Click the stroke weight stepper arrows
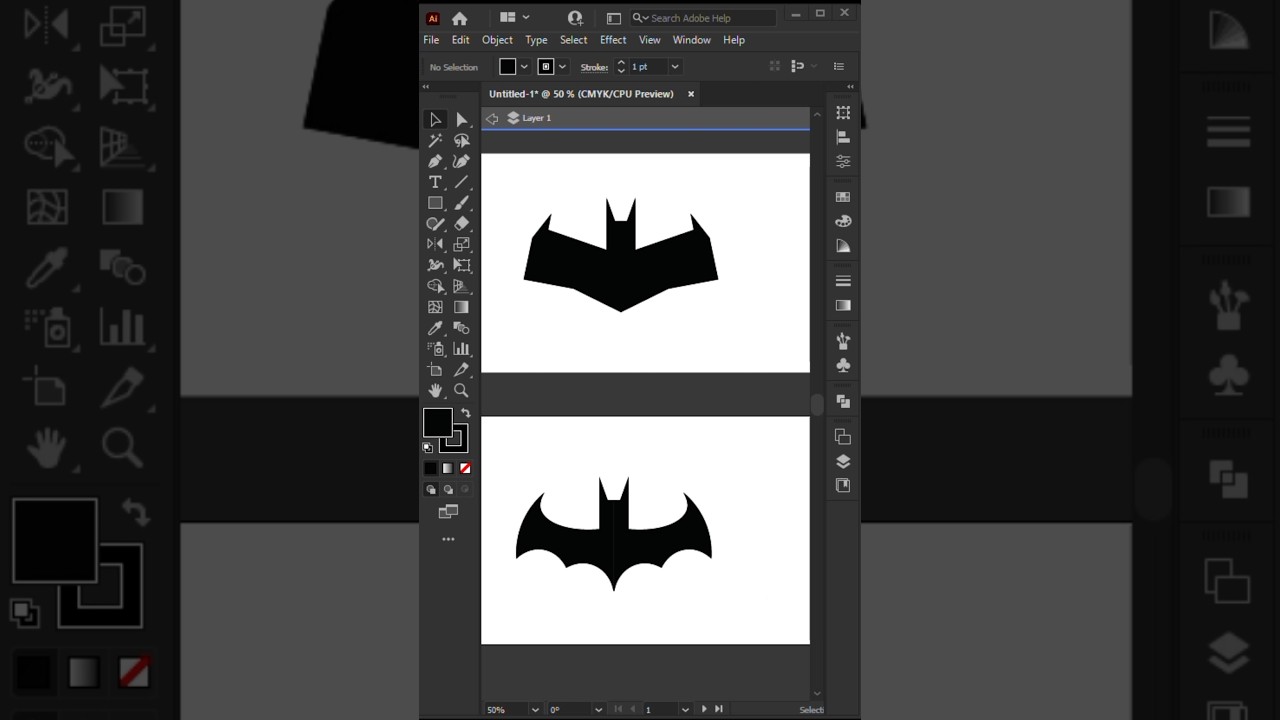This screenshot has height=720, width=1280. 621,67
